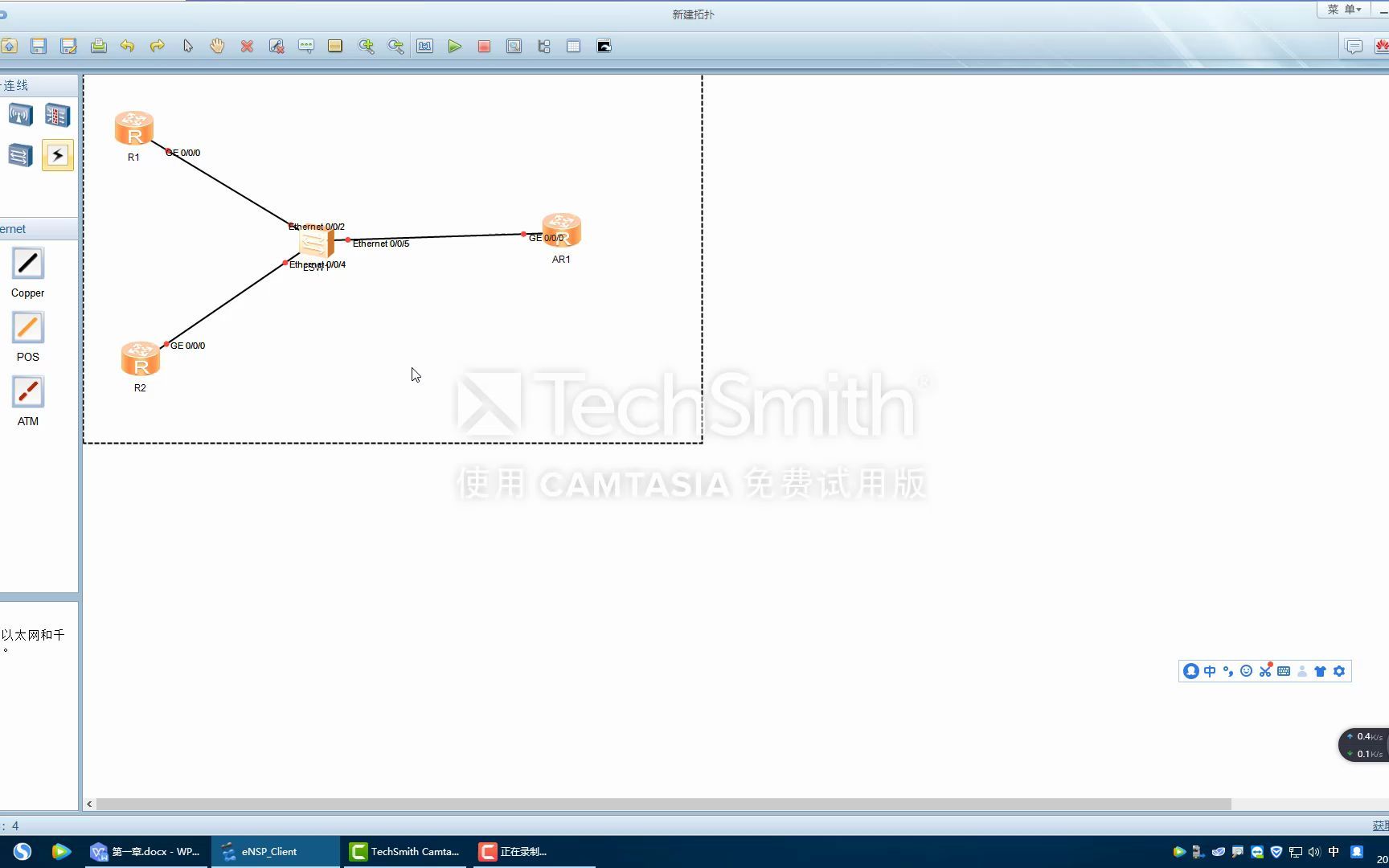Toggle punctuation mode on IME toolbar

coord(1228,671)
